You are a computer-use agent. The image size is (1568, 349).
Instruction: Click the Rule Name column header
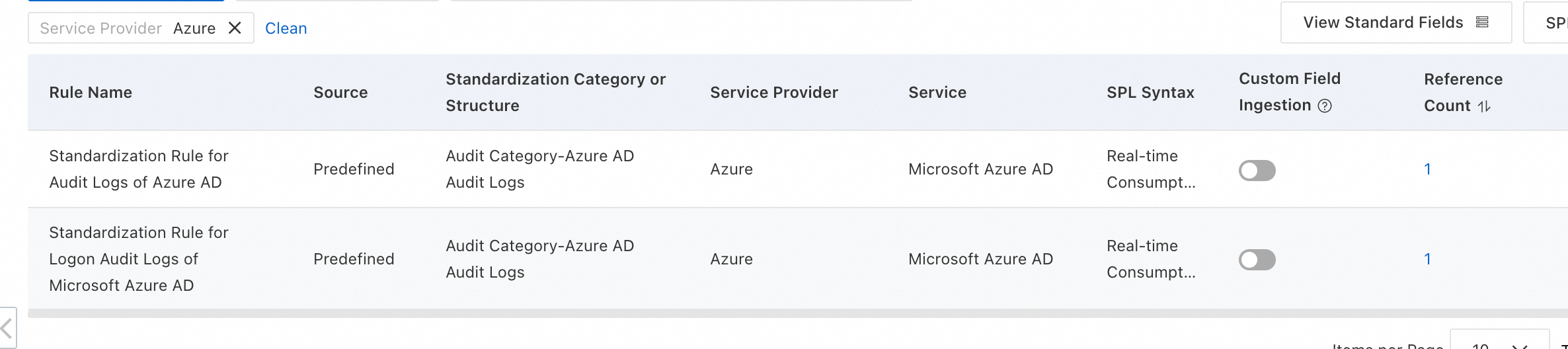pos(91,93)
